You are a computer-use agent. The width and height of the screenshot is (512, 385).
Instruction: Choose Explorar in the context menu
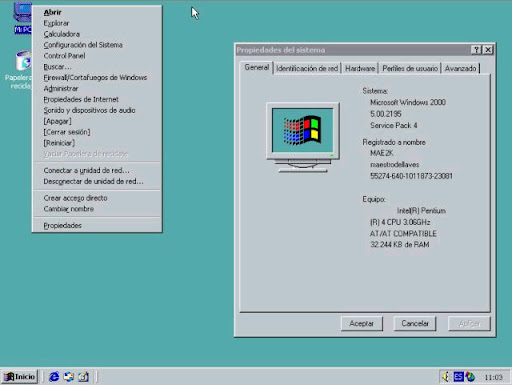coord(97,23)
